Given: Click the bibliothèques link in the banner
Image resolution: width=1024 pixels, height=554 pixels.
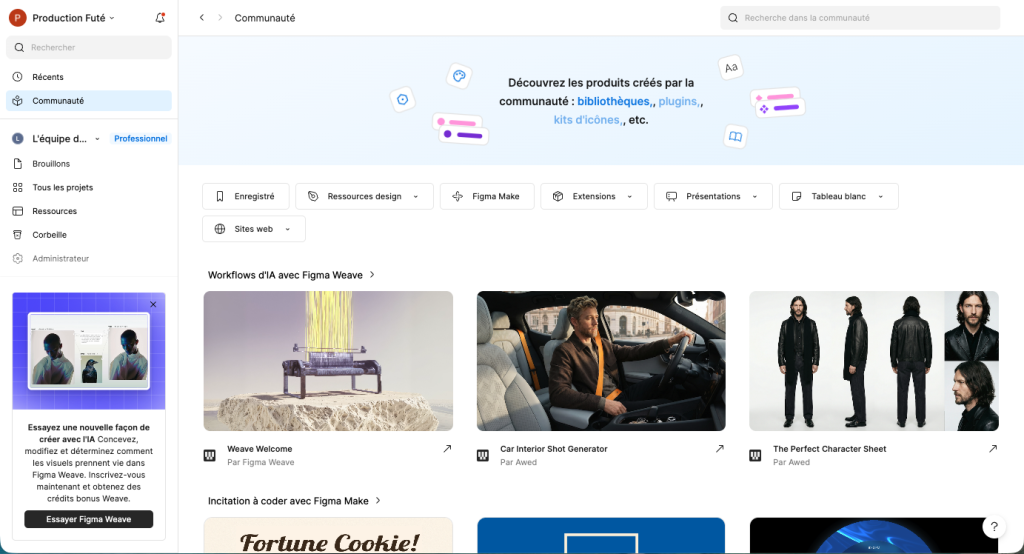Looking at the screenshot, I should [613, 101].
